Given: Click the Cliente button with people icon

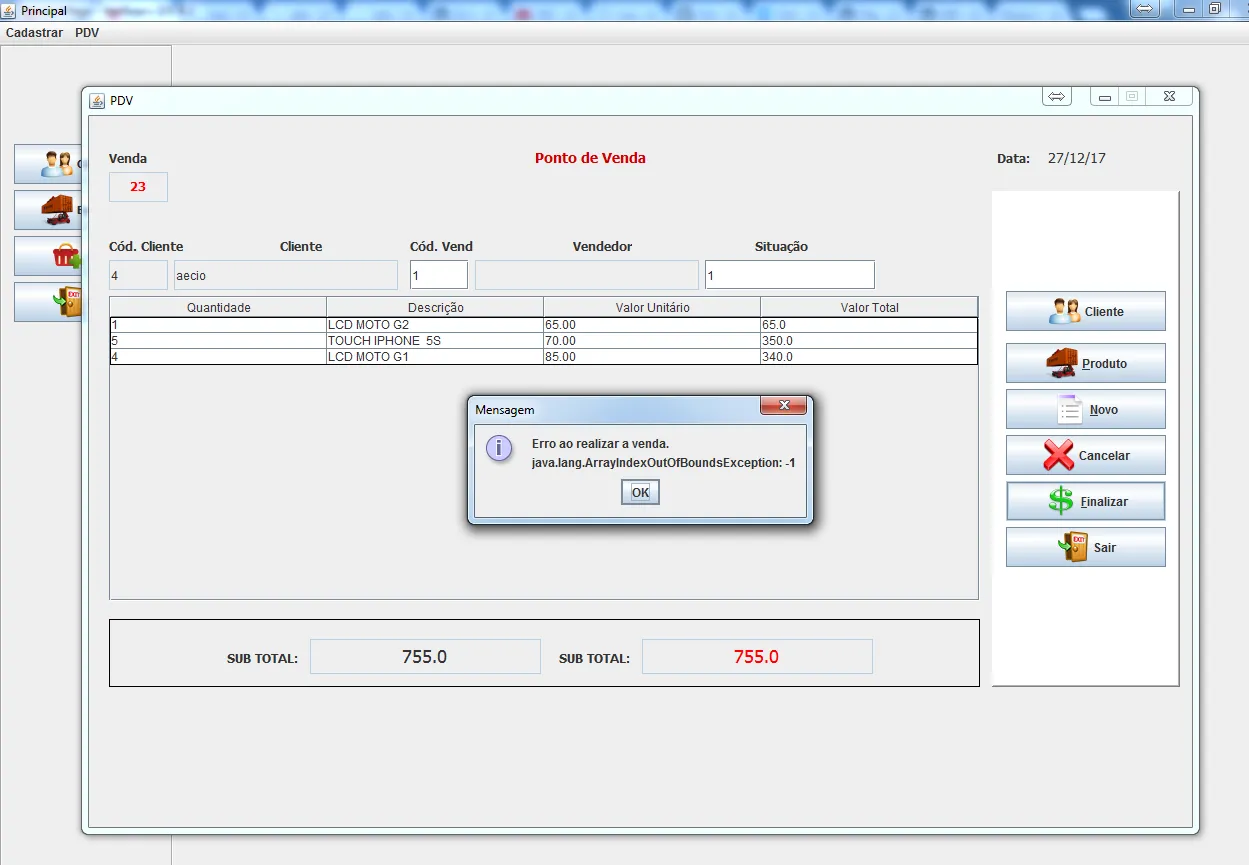Looking at the screenshot, I should (1085, 311).
